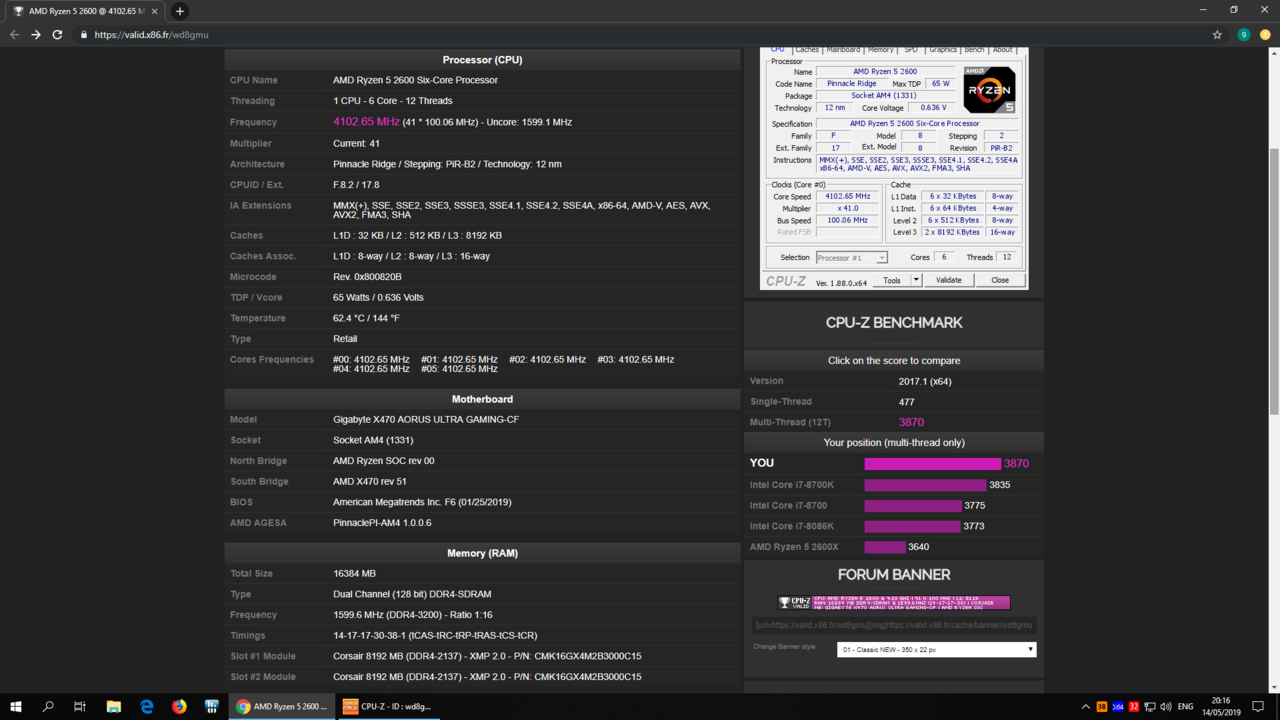Close the AMD Ryzen 5 2600 tab
Image resolution: width=1280 pixels, height=720 pixels.
[155, 11]
